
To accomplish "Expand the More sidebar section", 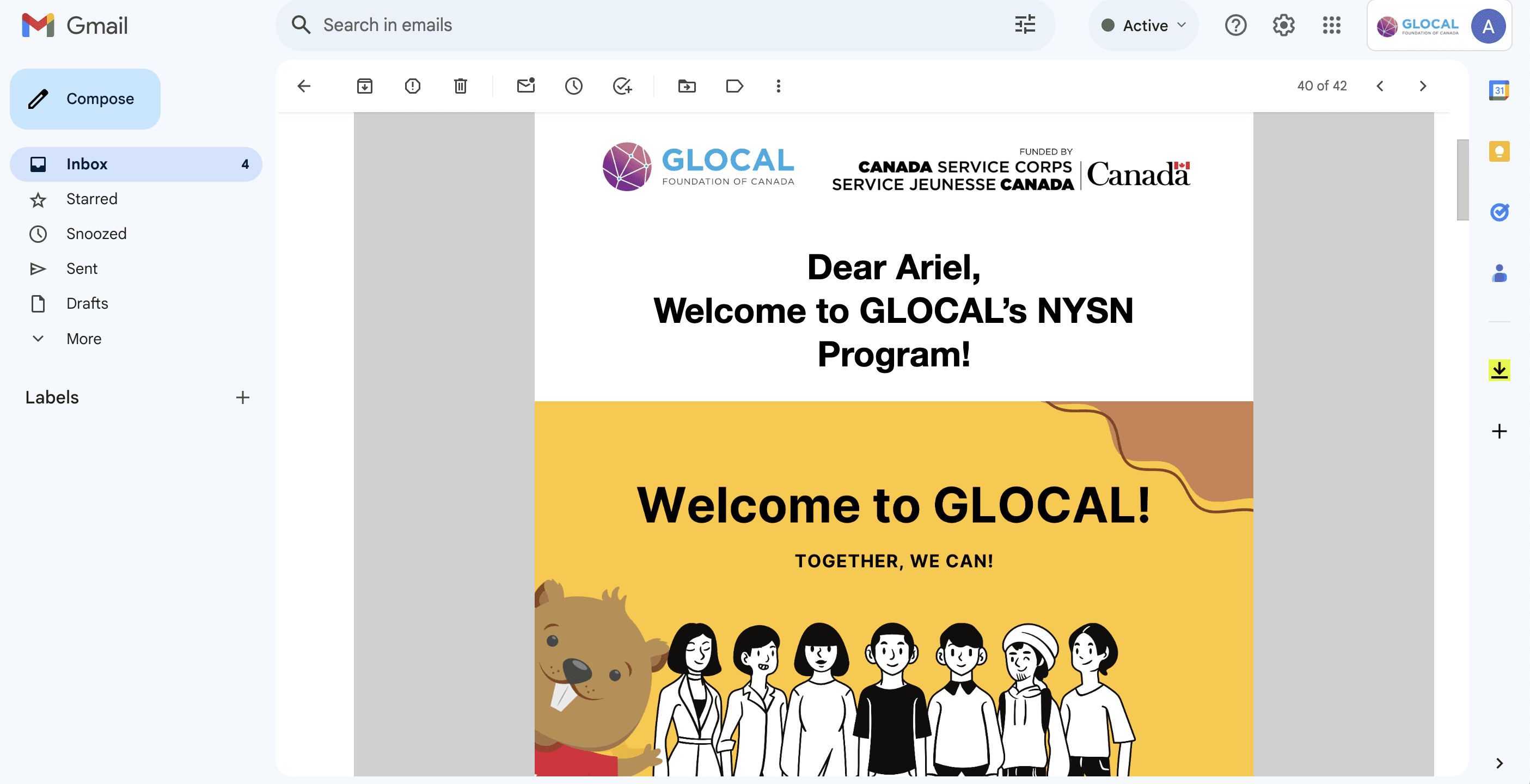I will tap(83, 339).
